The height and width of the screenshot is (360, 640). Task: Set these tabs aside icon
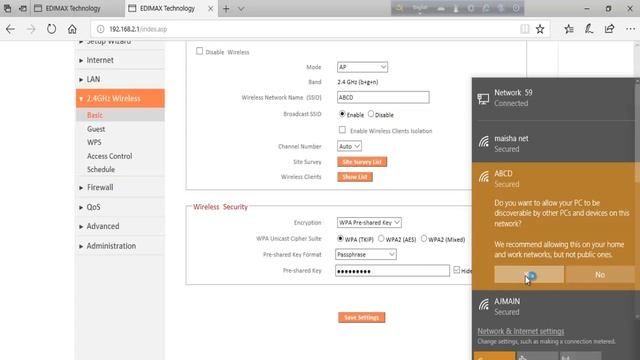coord(23,8)
